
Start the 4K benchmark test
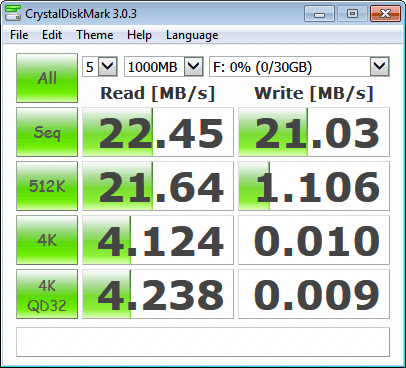(47, 240)
